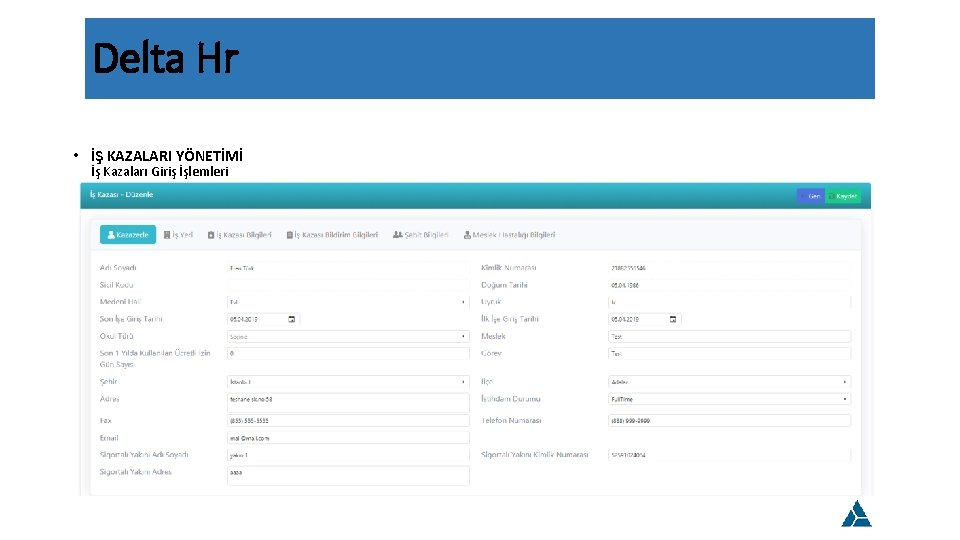Screen dimensions: 960x540
Task: Click the Sigortalı Yakını Adı Soyadı field
Action: click(x=348, y=455)
